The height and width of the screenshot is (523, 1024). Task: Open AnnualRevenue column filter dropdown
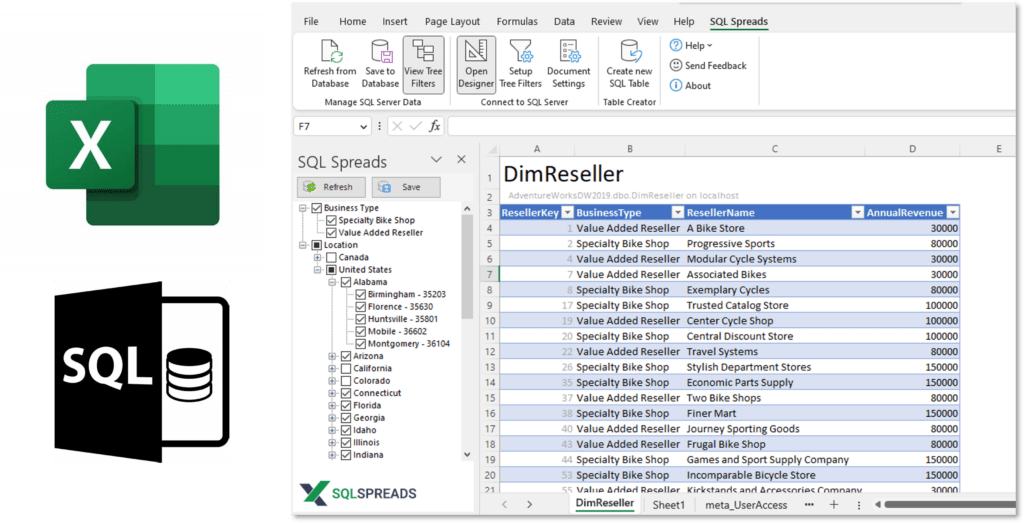(x=953, y=213)
